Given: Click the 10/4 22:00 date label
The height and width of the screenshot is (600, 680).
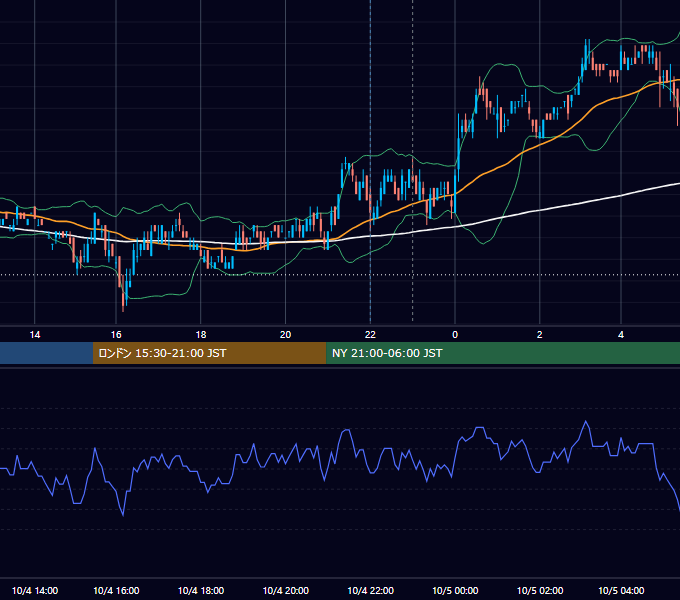Looking at the screenshot, I should [370, 590].
